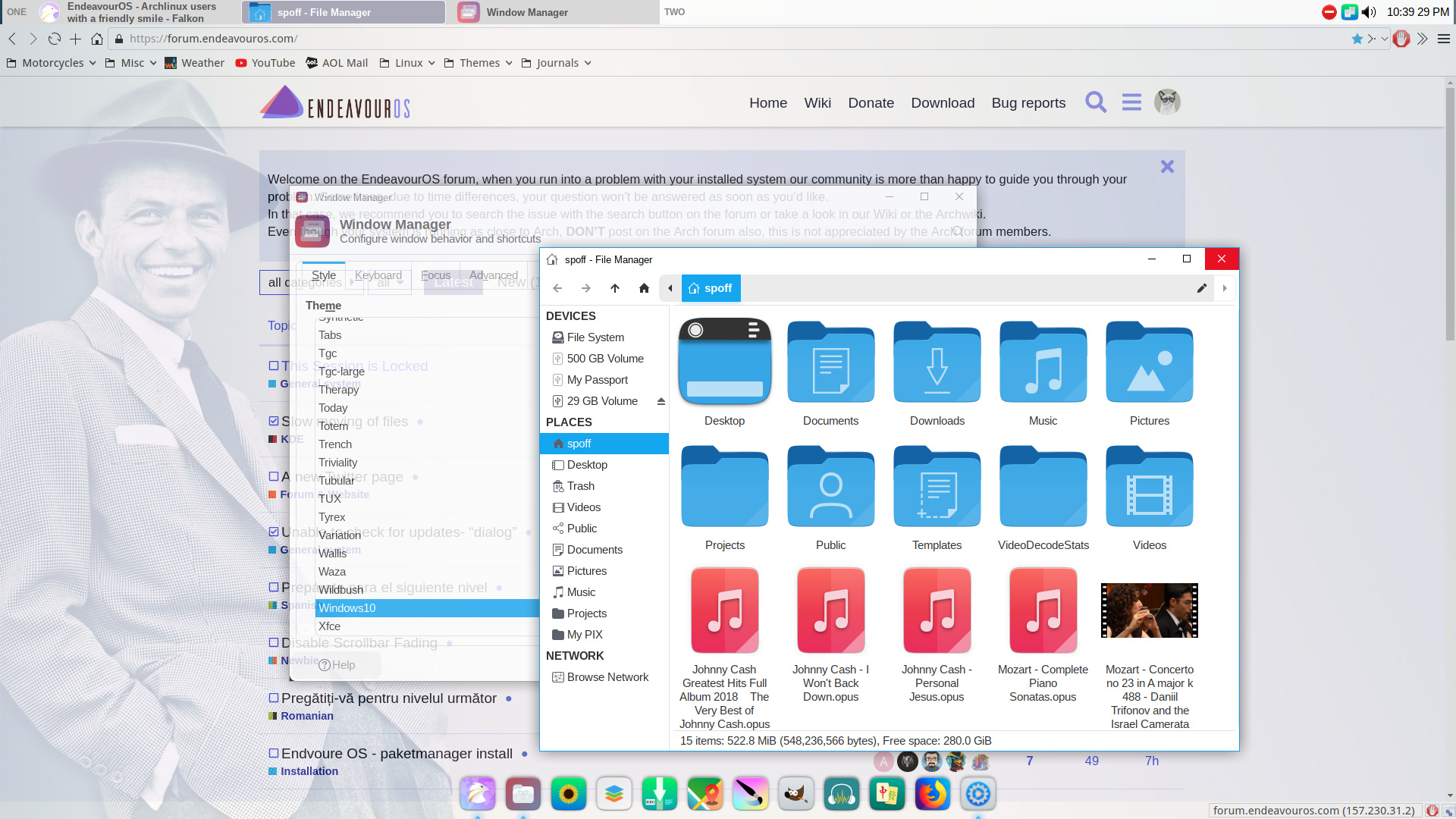1456x819 pixels.
Task: Open the maps app in the dock
Action: [x=704, y=794]
